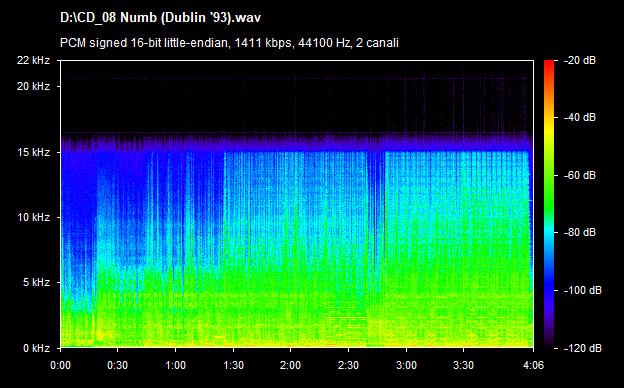
Task: Click the file title D:\CD_08 Numb (Dublin '93).wav
Action: click(160, 18)
